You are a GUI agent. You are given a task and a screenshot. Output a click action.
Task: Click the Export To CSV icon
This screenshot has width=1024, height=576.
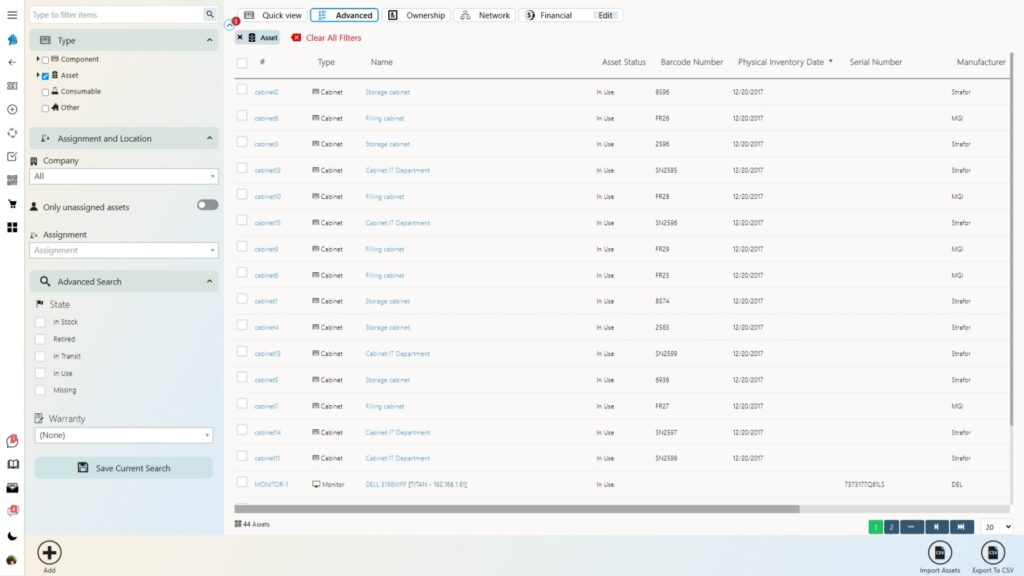pos(992,553)
